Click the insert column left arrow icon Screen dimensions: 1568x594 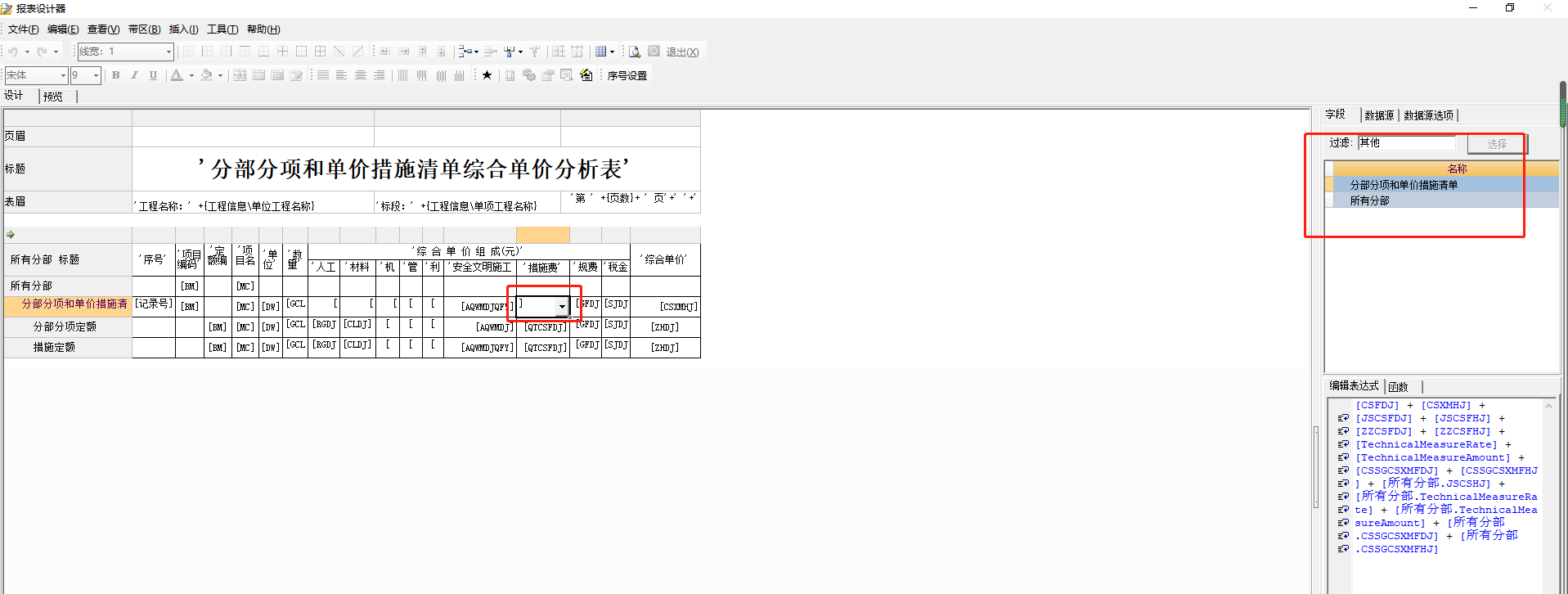tap(385, 52)
